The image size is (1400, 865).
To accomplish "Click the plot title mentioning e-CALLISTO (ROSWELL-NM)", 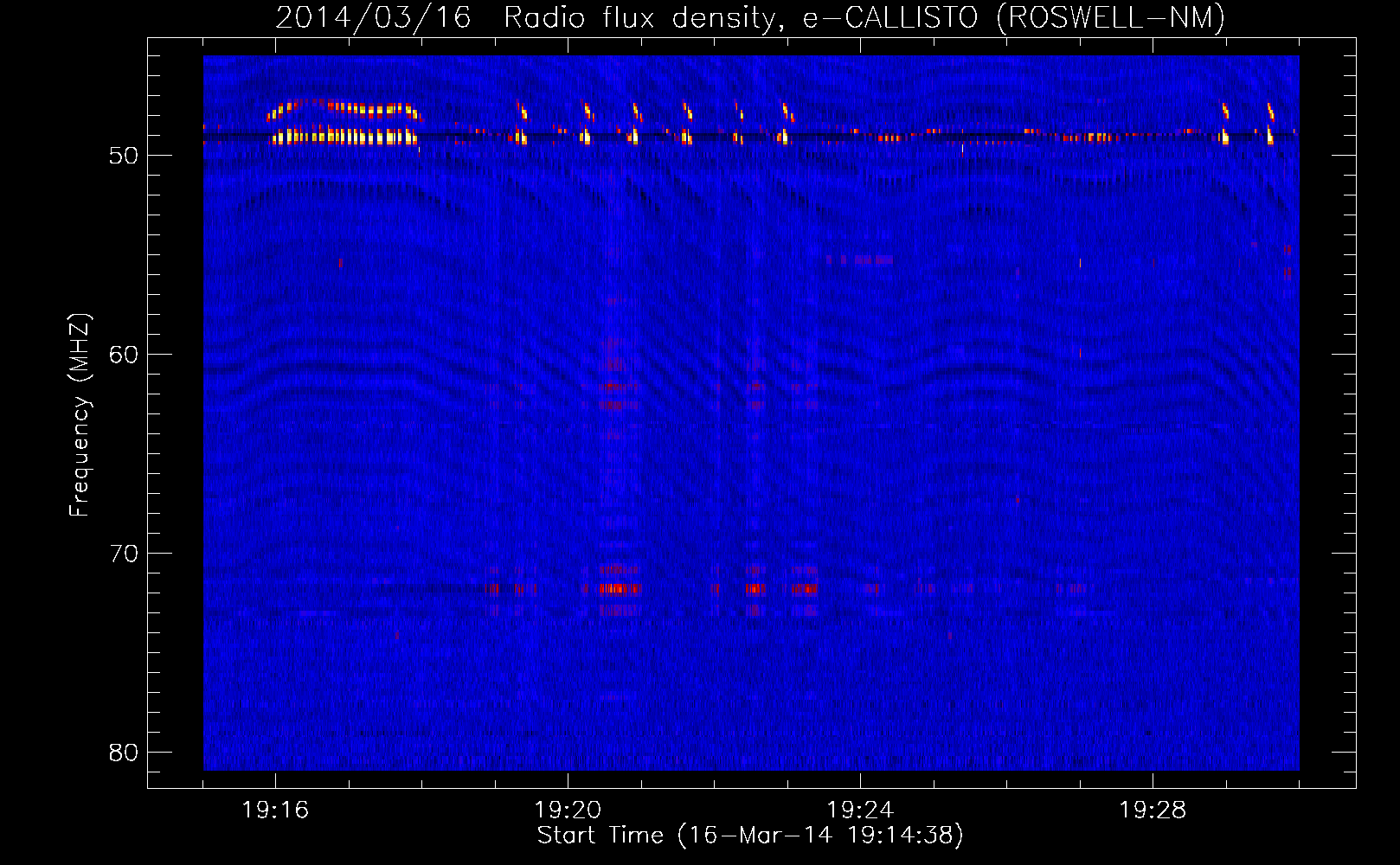I will (750, 17).
